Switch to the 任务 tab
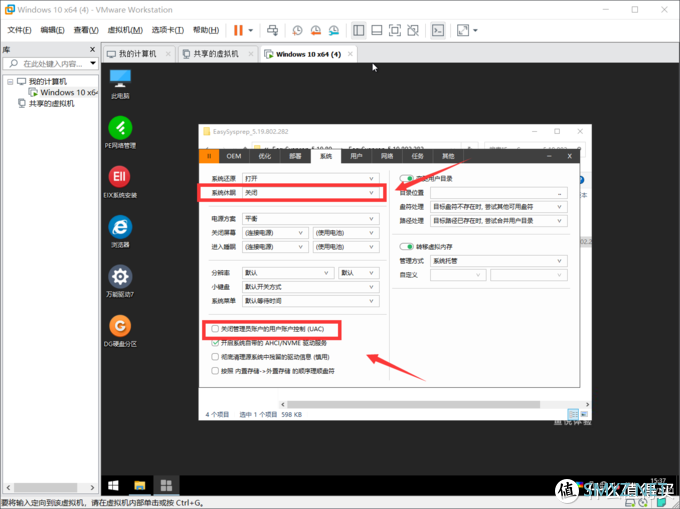This screenshot has width=680, height=509. (x=417, y=156)
